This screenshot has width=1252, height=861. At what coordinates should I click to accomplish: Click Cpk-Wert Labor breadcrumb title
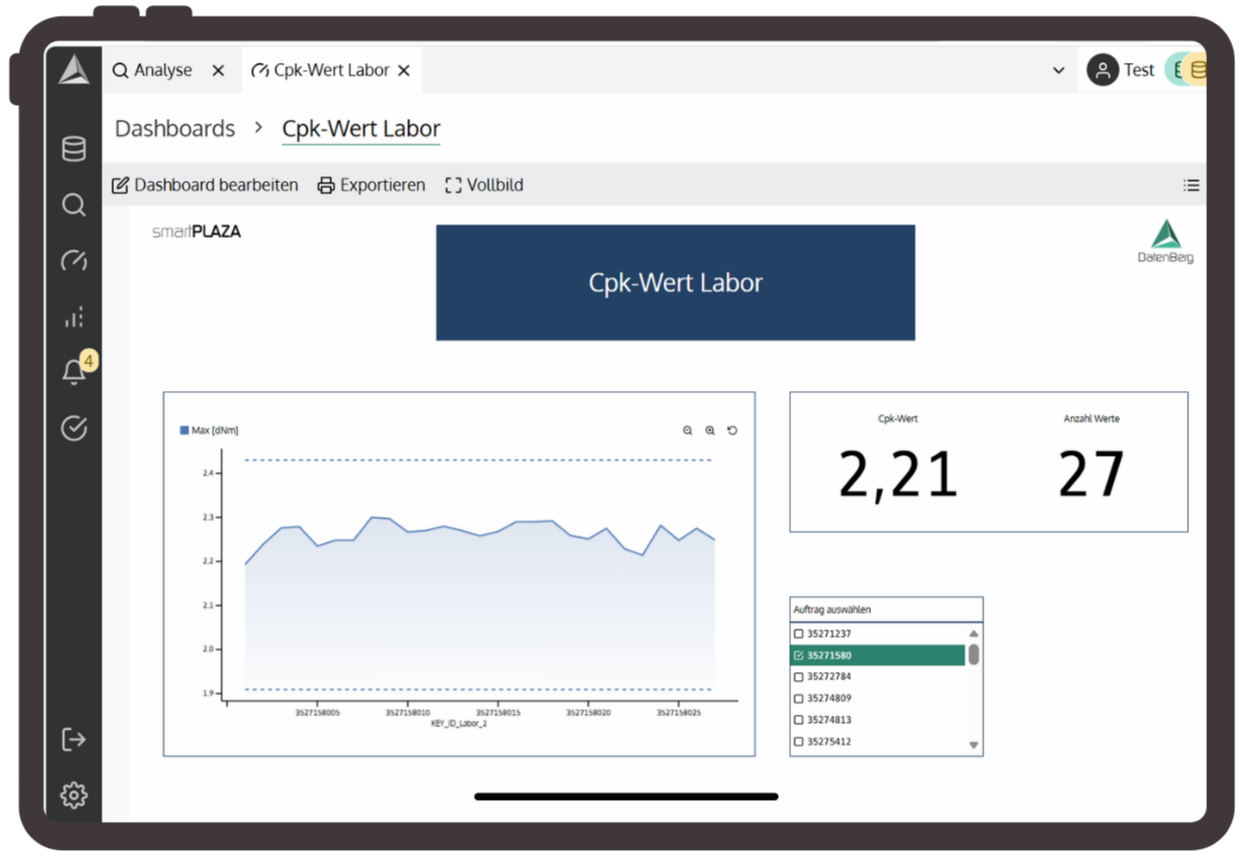[x=361, y=128]
